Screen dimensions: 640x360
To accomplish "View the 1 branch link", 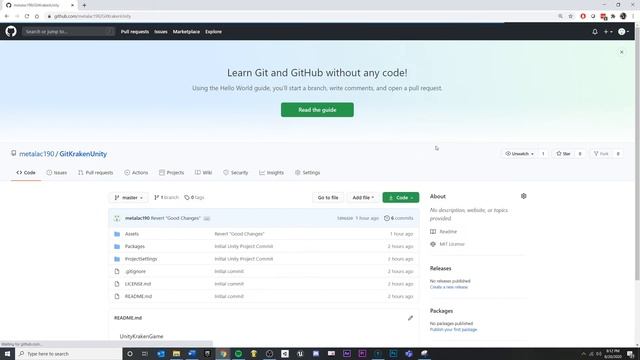I will point(166,198).
